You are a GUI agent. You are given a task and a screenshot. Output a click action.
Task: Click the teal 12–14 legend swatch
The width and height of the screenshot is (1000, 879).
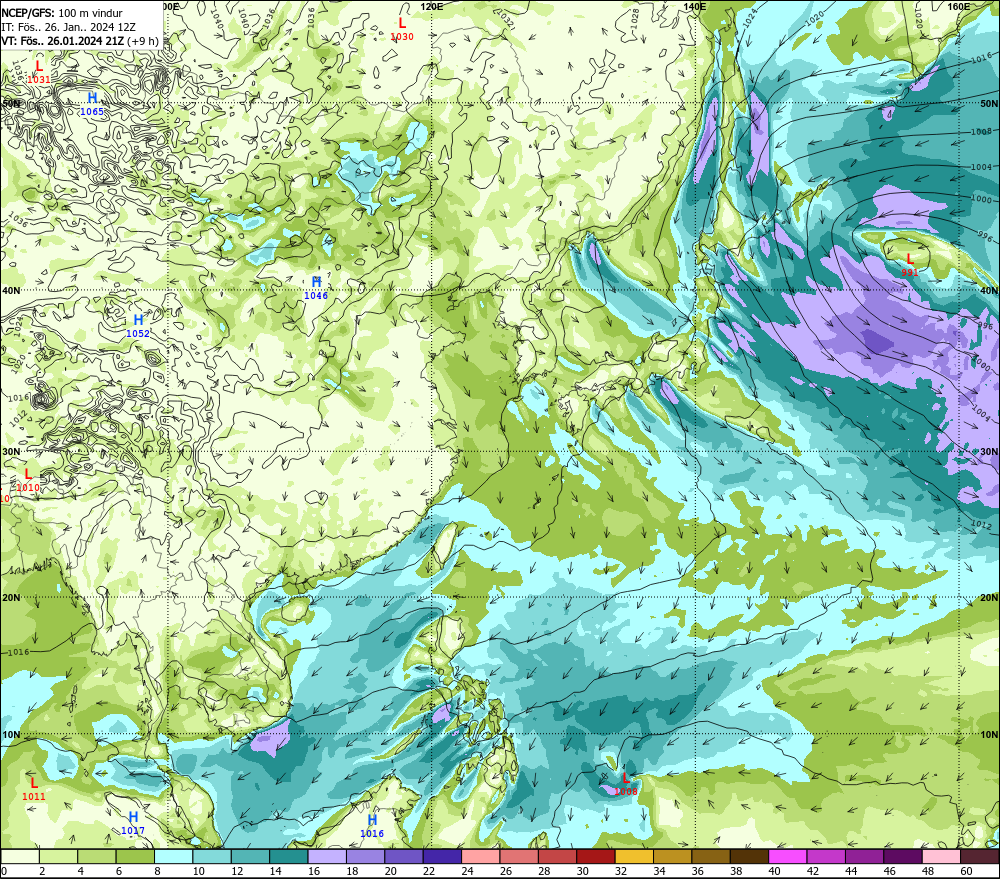pos(251,856)
